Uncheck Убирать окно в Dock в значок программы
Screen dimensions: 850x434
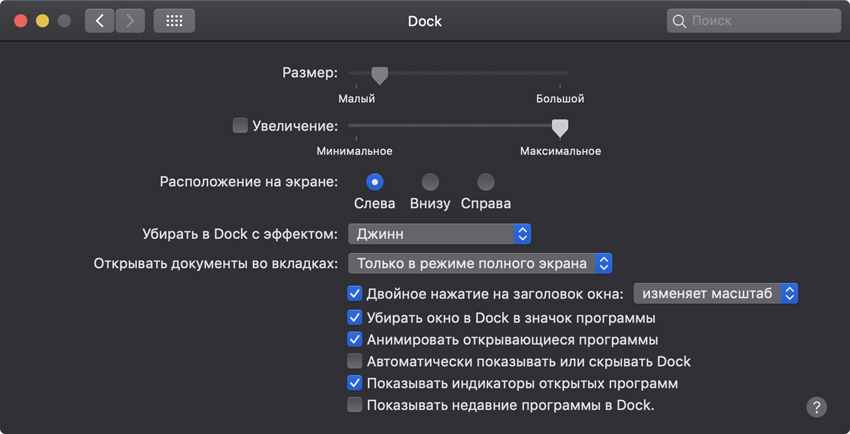click(x=354, y=317)
